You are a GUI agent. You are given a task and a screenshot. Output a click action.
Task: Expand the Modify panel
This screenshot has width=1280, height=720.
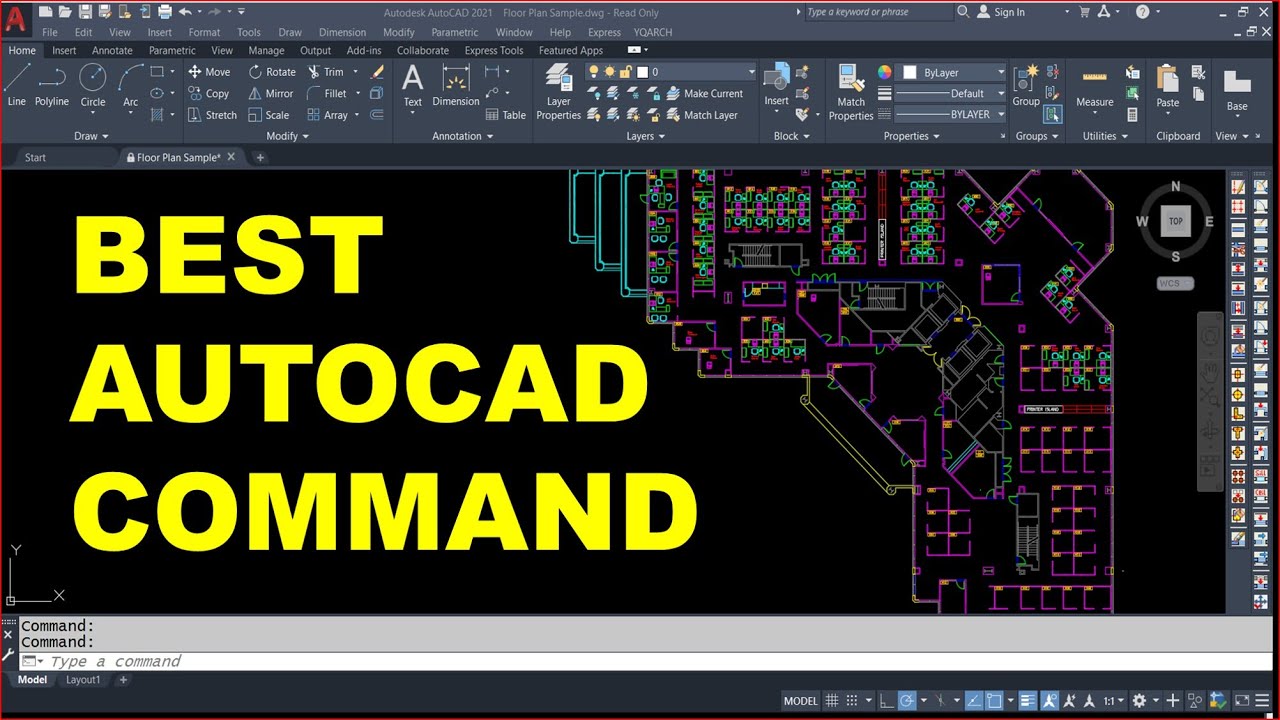point(288,136)
